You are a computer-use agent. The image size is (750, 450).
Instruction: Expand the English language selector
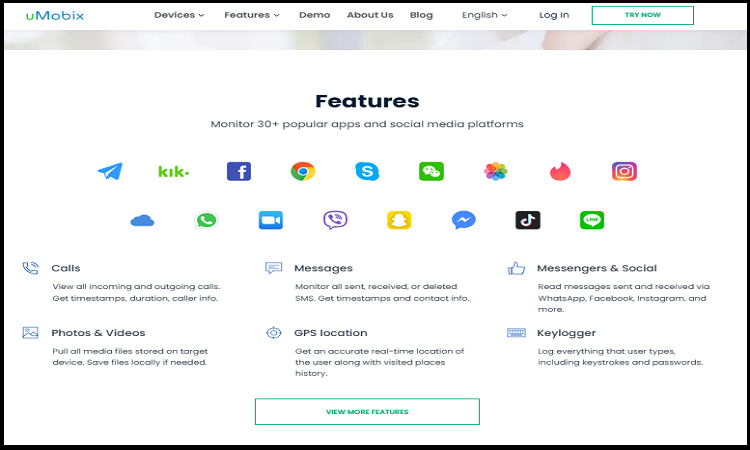485,15
